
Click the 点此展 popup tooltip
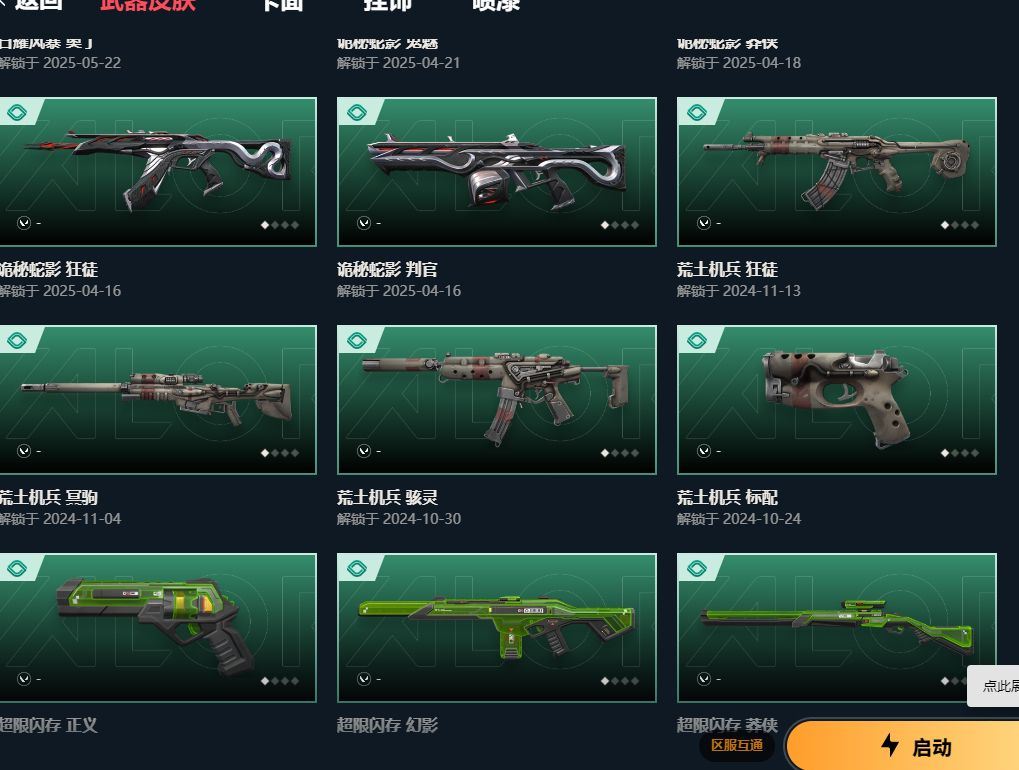click(x=994, y=686)
